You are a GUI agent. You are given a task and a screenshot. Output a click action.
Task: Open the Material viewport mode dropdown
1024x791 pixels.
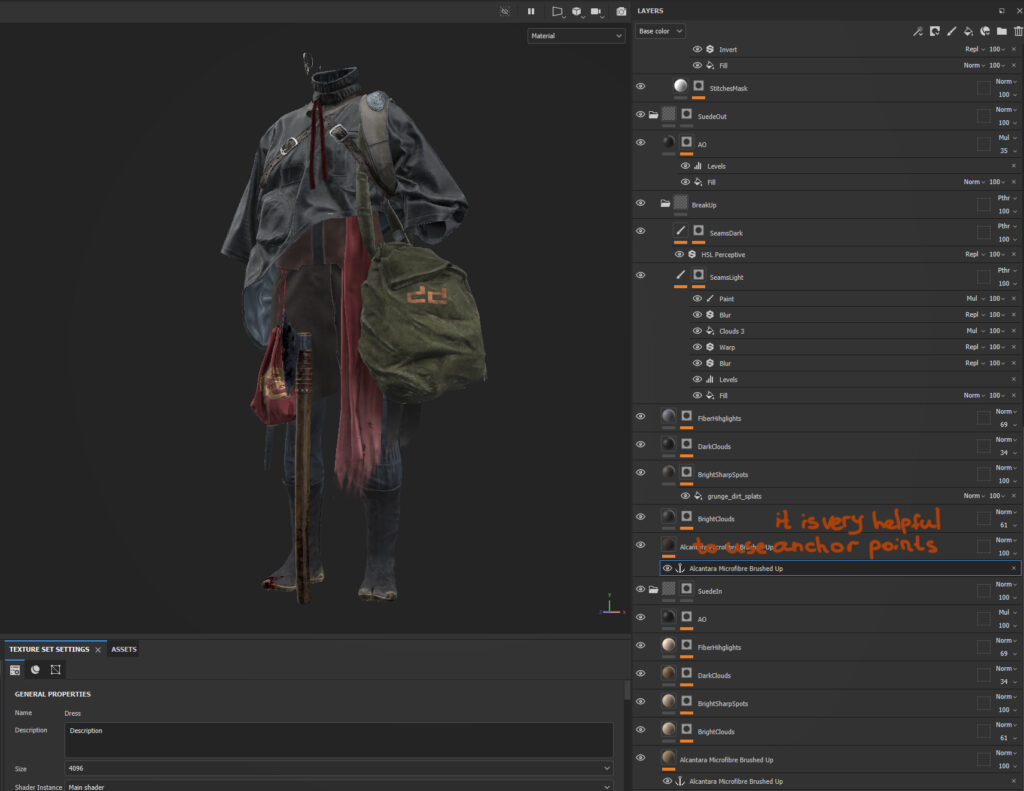pyautogui.click(x=576, y=36)
